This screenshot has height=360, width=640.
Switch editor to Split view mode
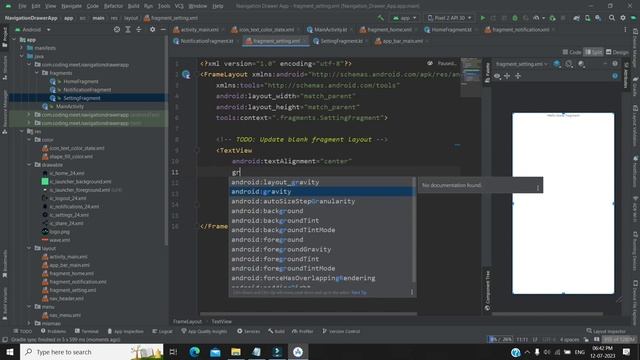point(593,52)
